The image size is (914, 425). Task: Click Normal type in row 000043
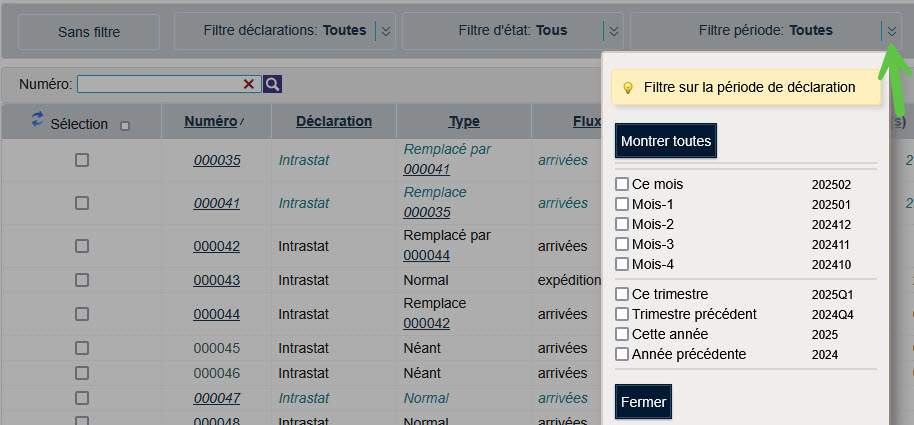(x=426, y=280)
